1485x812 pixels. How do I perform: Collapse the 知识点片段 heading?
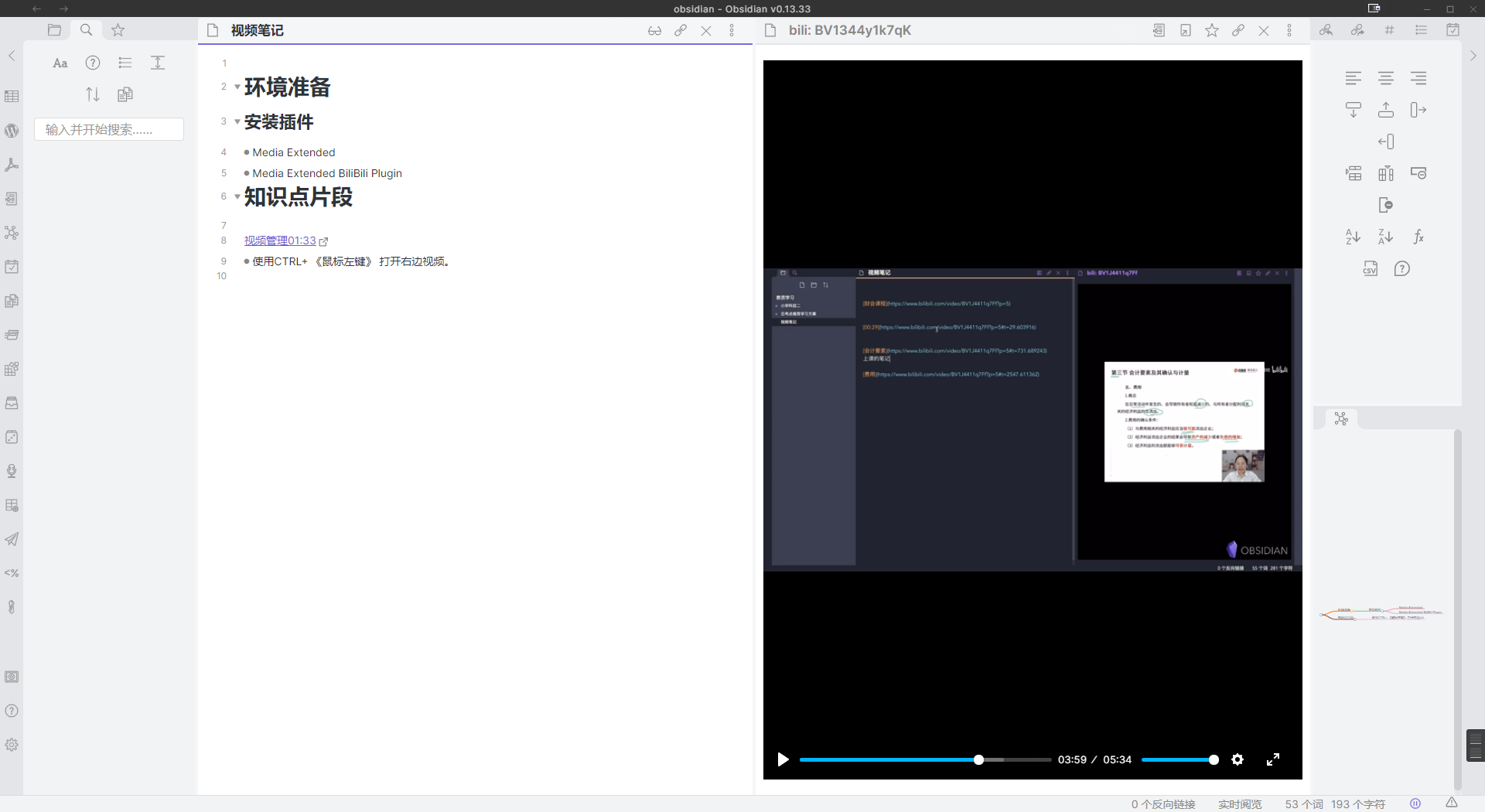pos(237,196)
